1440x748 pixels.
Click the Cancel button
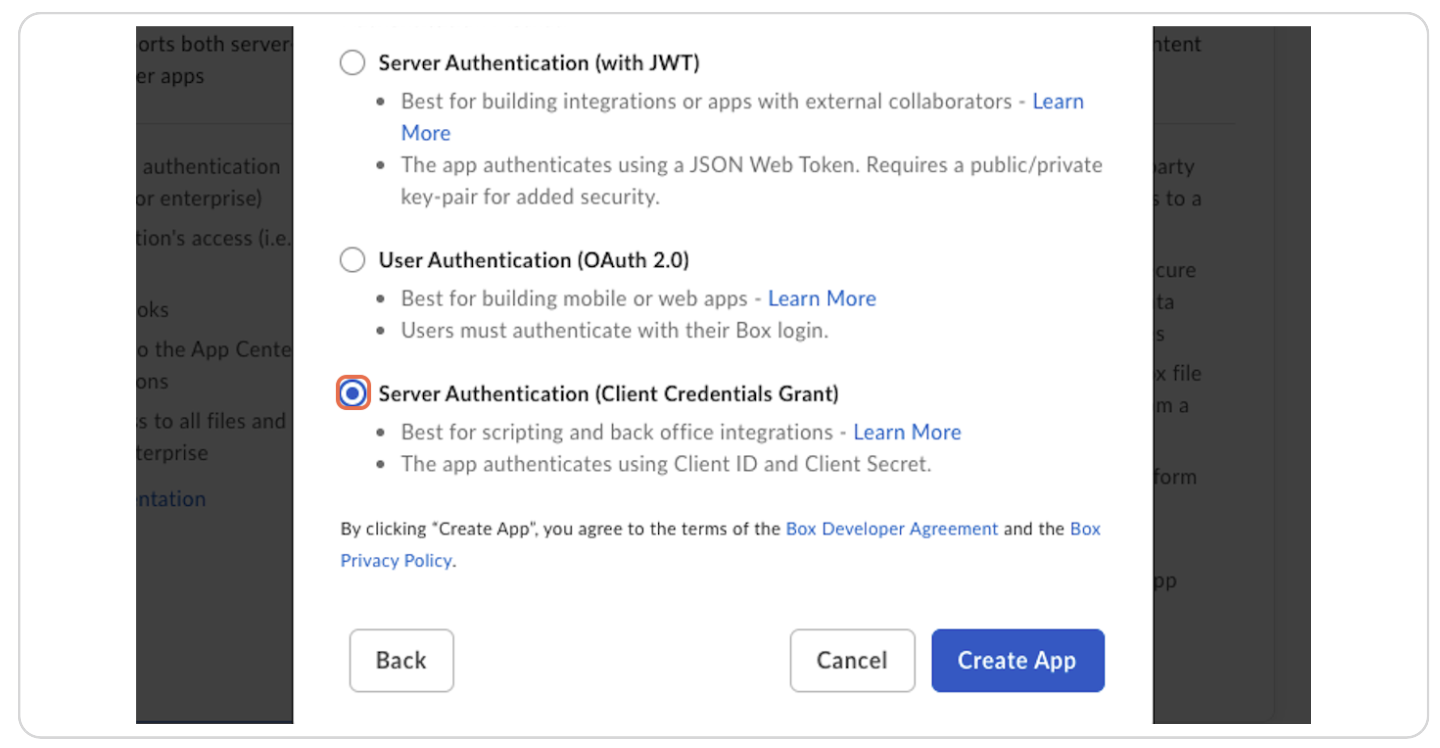coord(852,660)
